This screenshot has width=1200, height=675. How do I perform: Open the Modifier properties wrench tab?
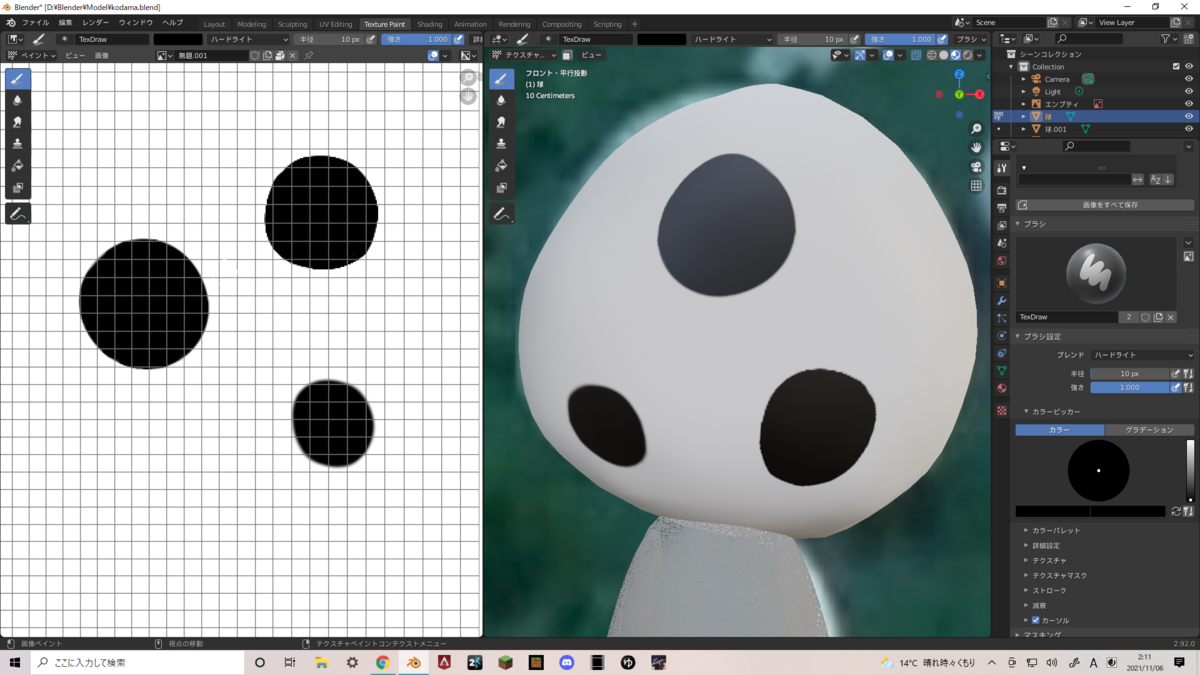tap(1002, 301)
